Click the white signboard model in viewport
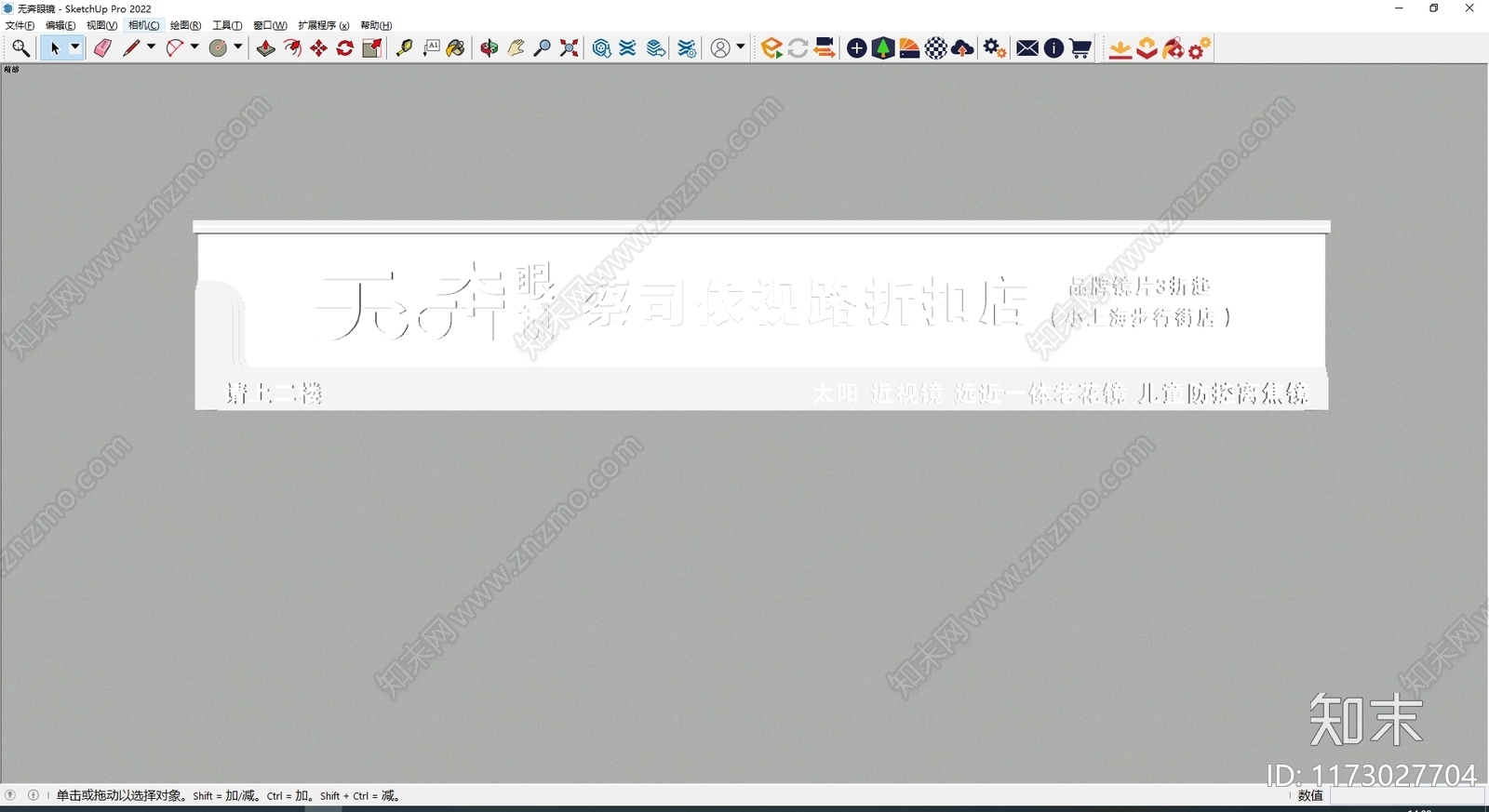The image size is (1489, 812). (x=761, y=315)
